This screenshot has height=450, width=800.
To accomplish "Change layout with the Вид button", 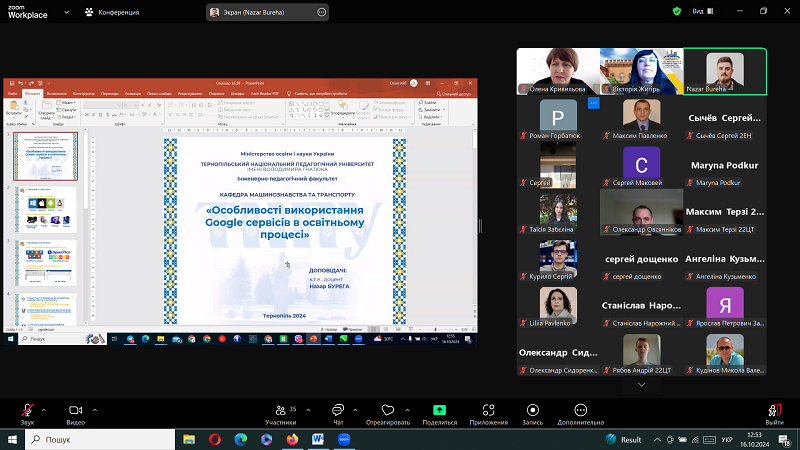I will 703,11.
